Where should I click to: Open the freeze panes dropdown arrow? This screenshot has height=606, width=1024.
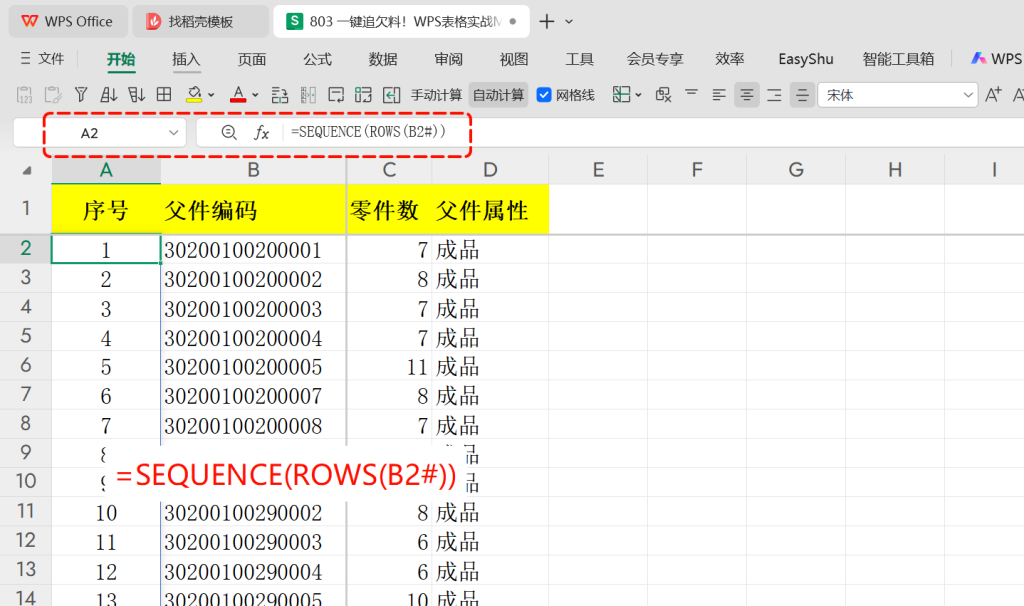point(638,95)
